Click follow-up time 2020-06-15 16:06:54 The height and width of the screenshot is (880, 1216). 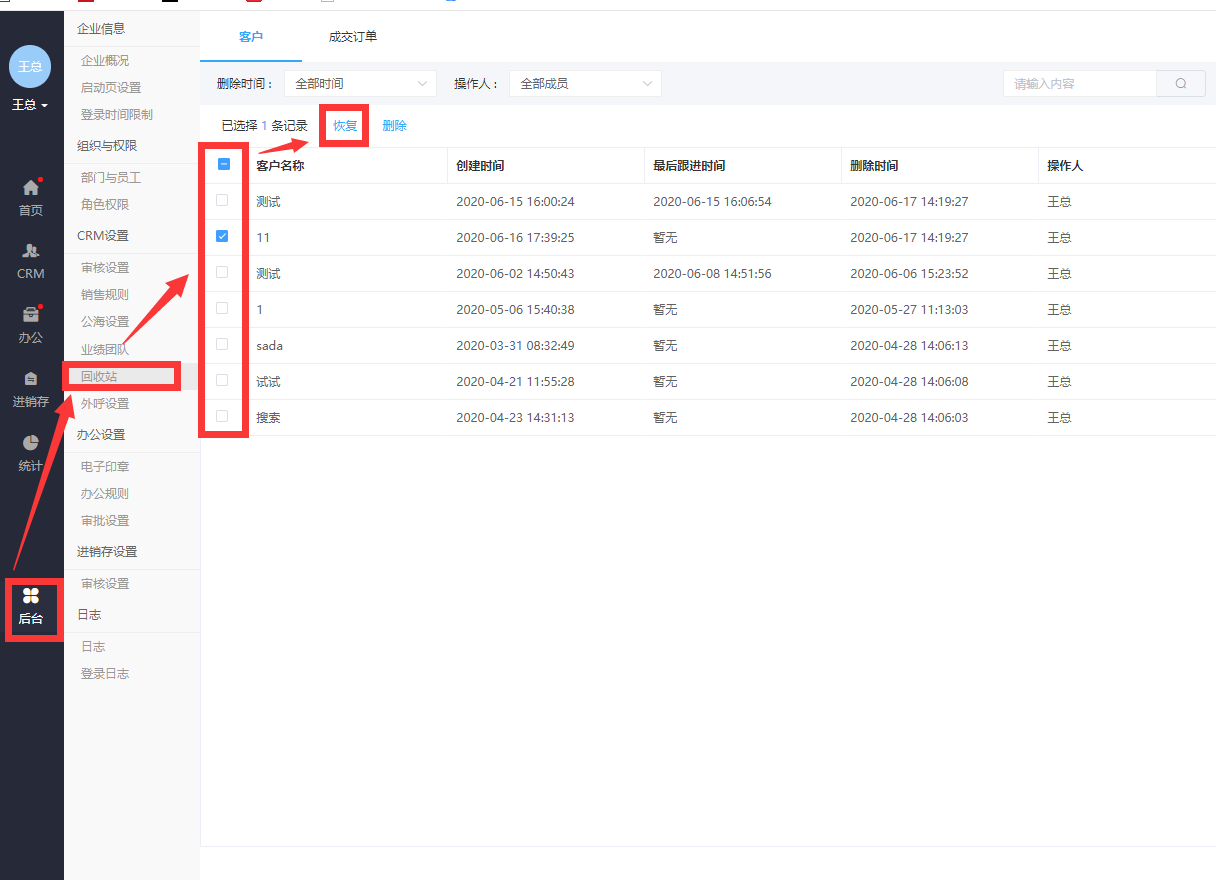[x=712, y=202]
